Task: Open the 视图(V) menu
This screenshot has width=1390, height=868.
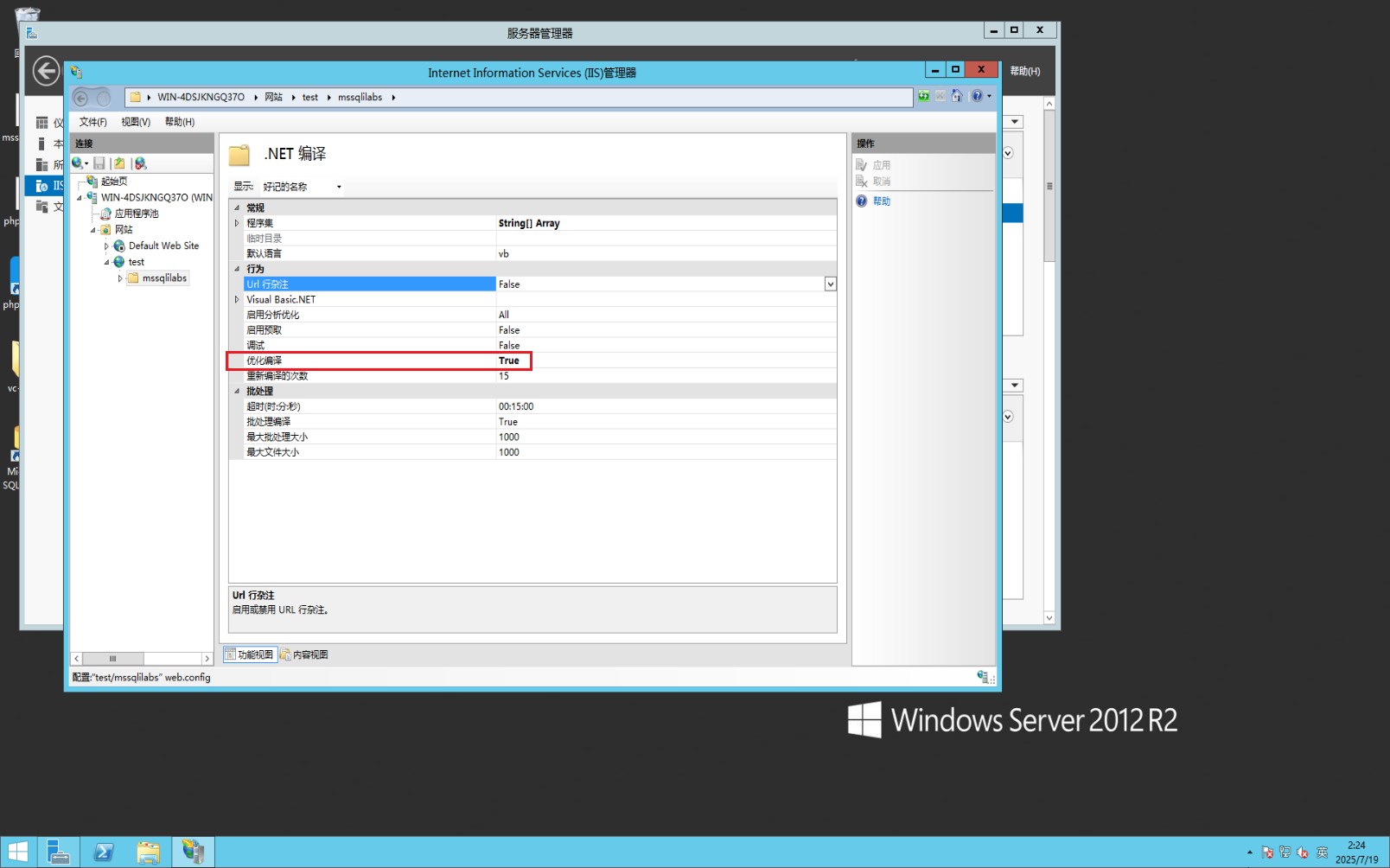Action: [134, 122]
